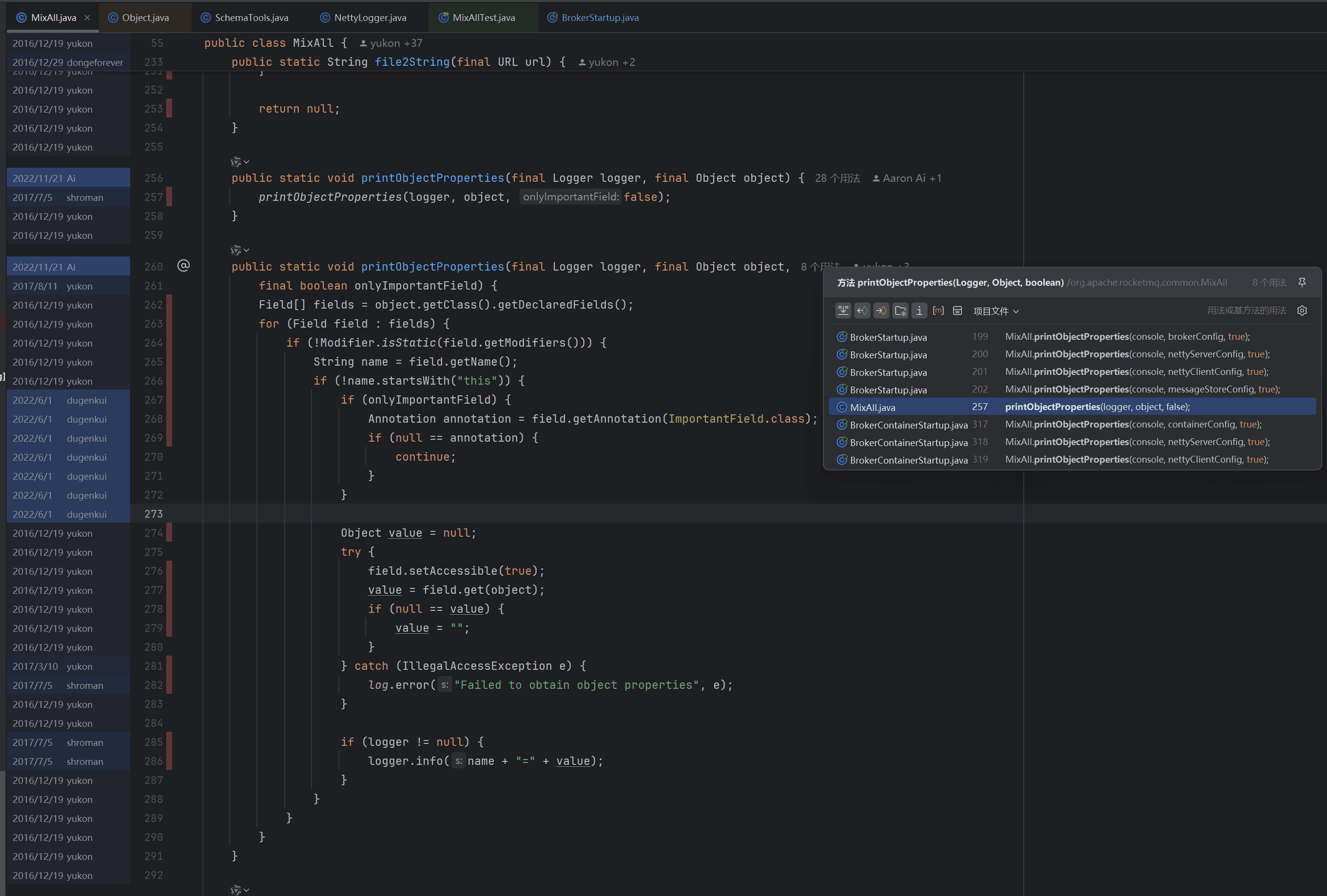Switch to the BrokerStartup.java tab
This screenshot has width=1327, height=896.
point(593,18)
